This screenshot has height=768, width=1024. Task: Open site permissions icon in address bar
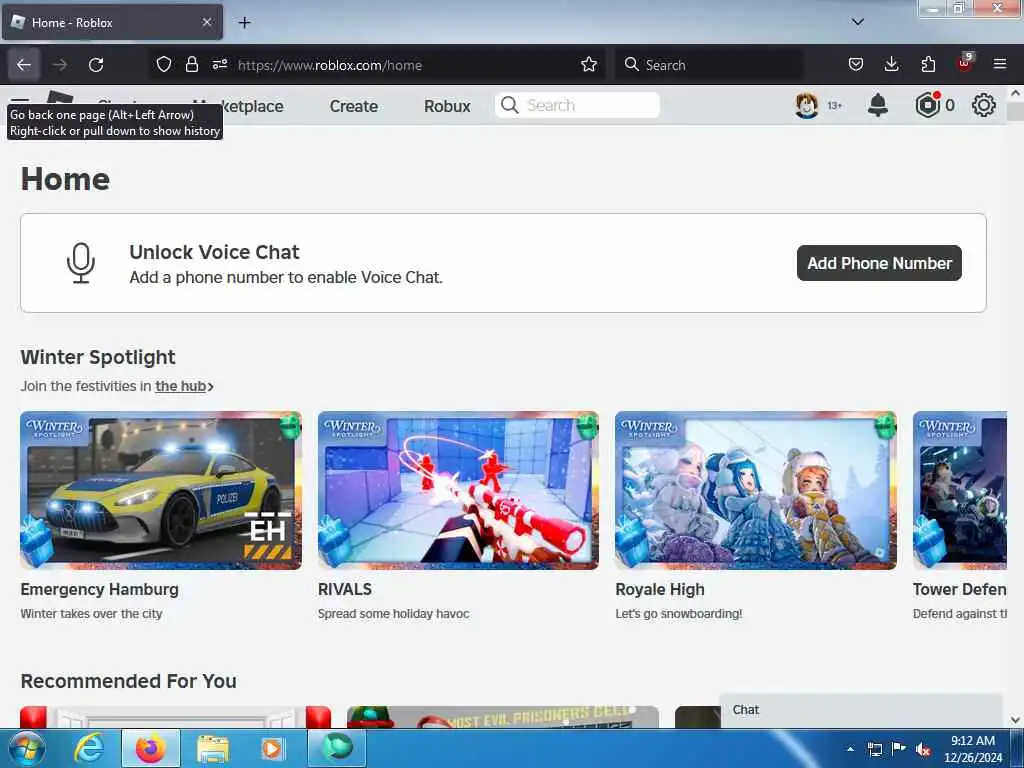point(219,65)
